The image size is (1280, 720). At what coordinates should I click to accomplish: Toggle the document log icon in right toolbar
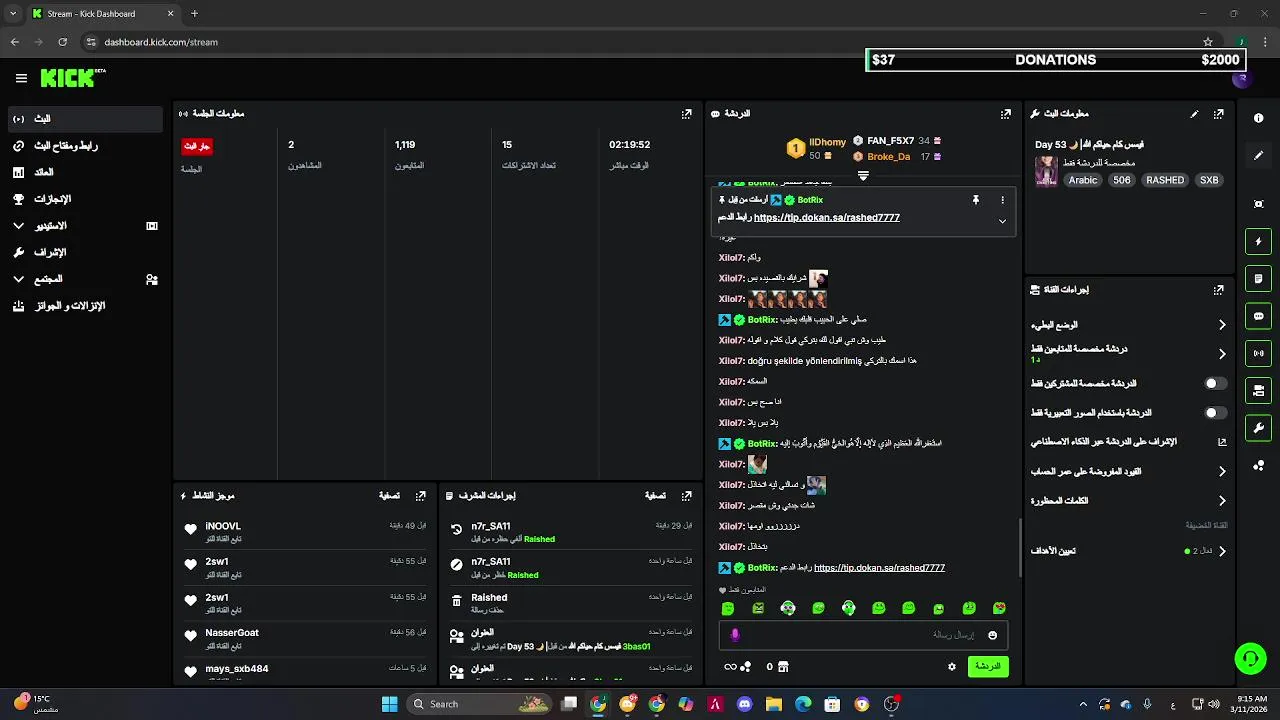1258,278
